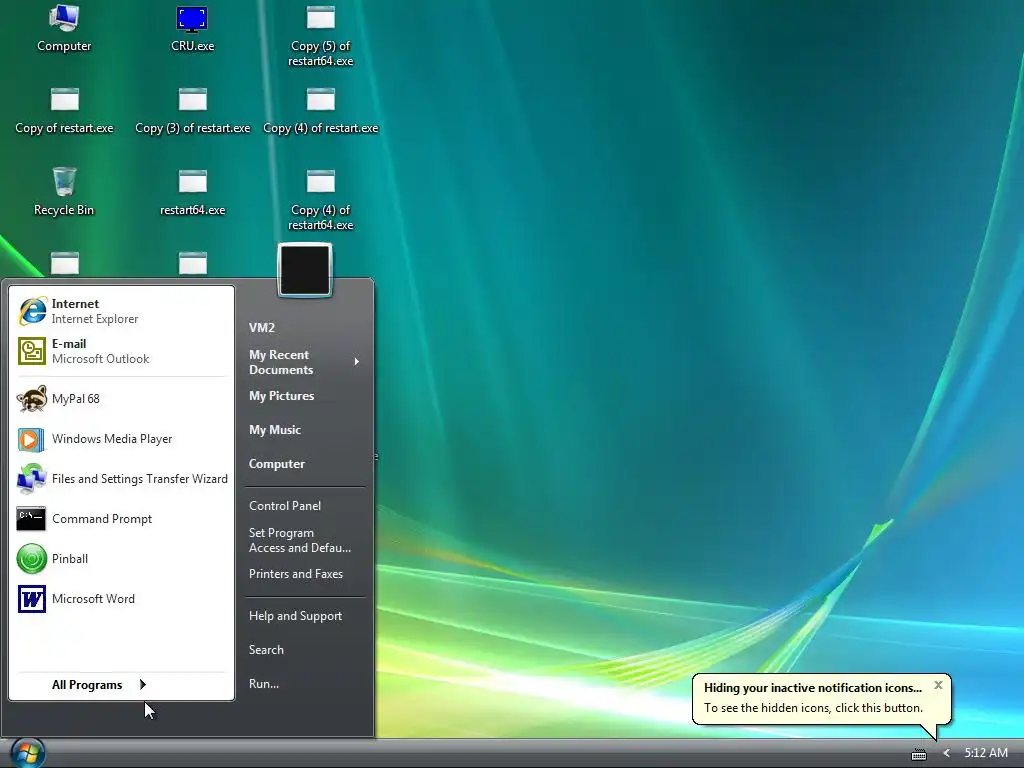The width and height of the screenshot is (1024, 768).
Task: Click the 5:12 AM taskbar clock
Action: (x=986, y=753)
